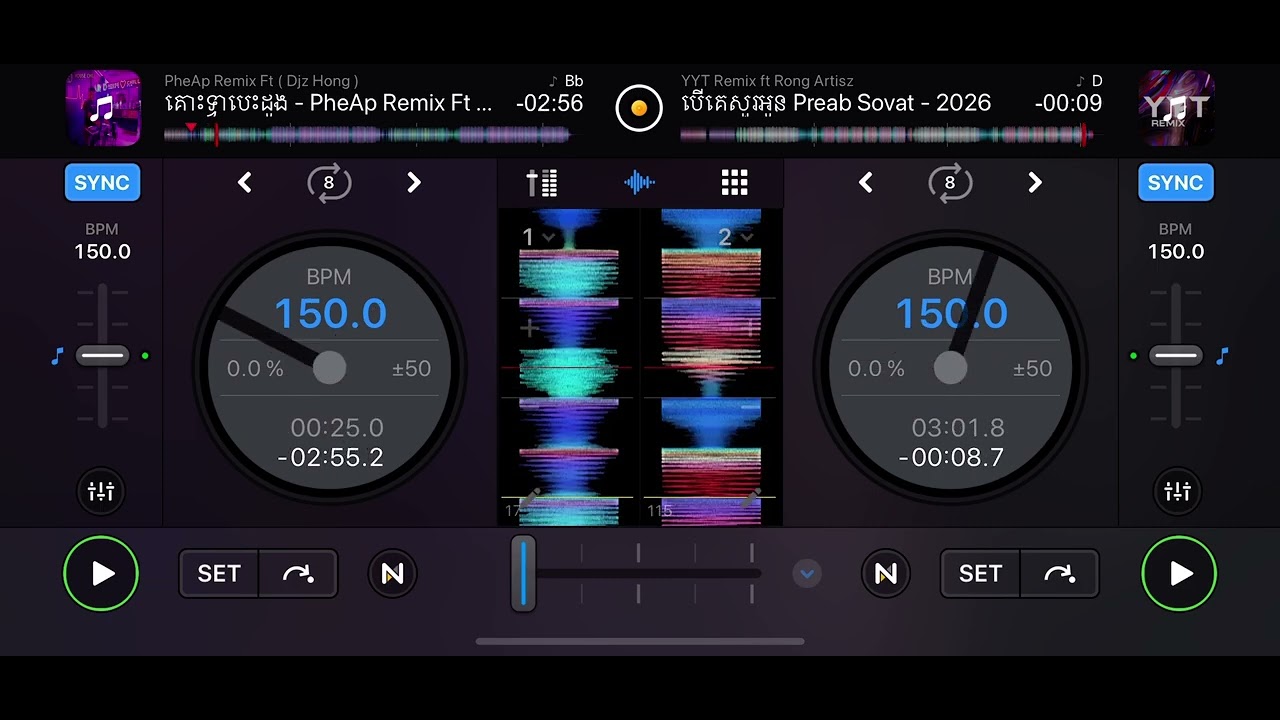Halve the loop length on right deck
This screenshot has height=720, width=1280.
(x=866, y=183)
